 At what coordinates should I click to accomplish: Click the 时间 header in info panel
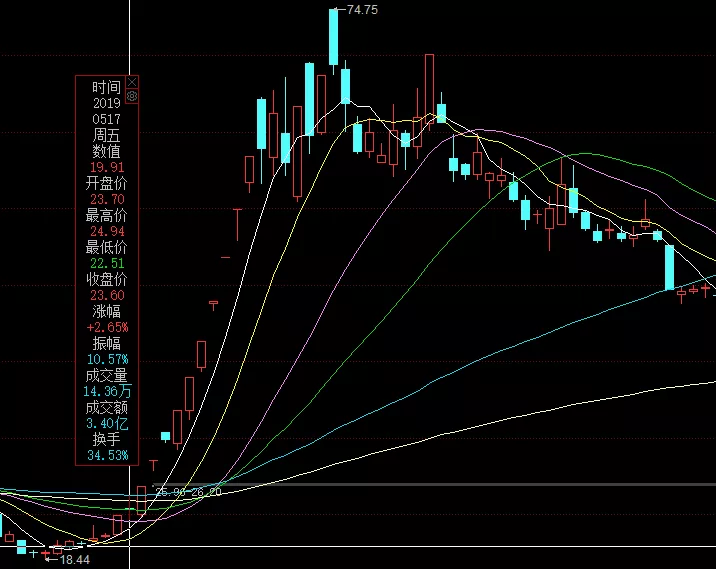106,87
